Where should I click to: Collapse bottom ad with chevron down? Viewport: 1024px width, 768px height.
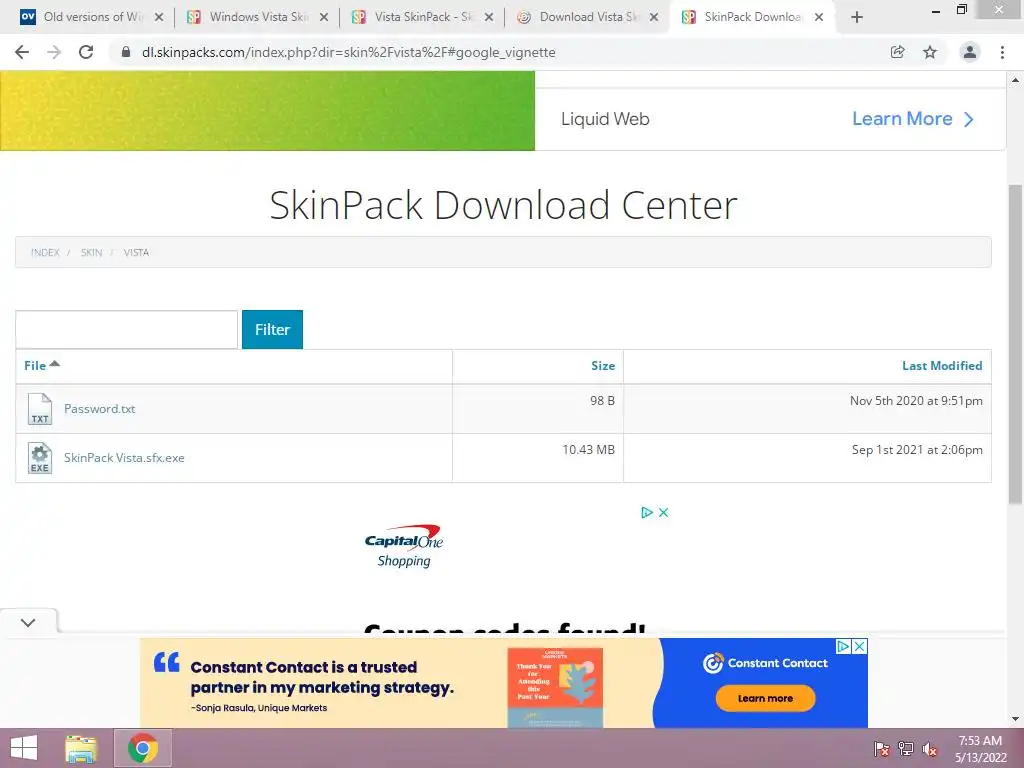[28, 622]
